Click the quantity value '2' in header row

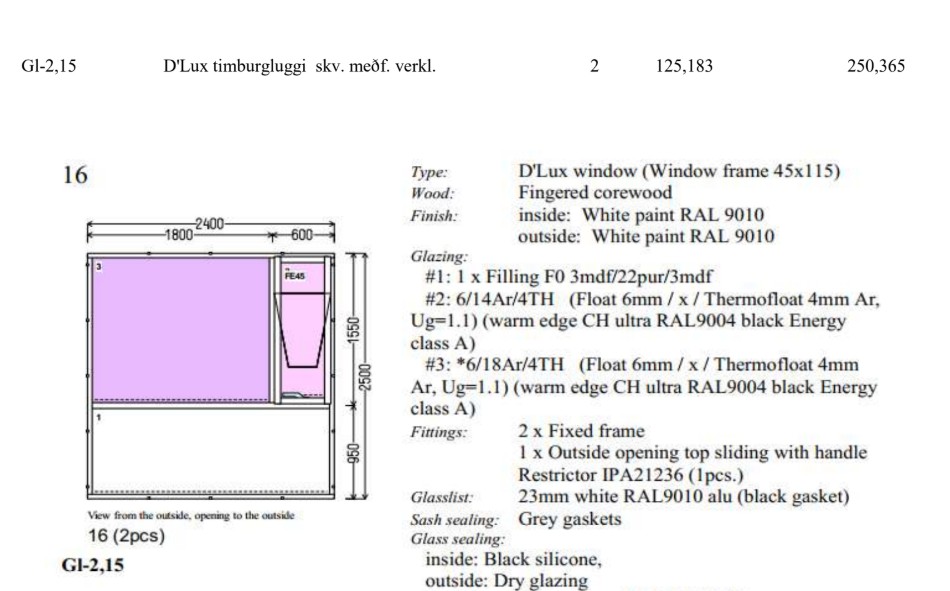point(594,65)
